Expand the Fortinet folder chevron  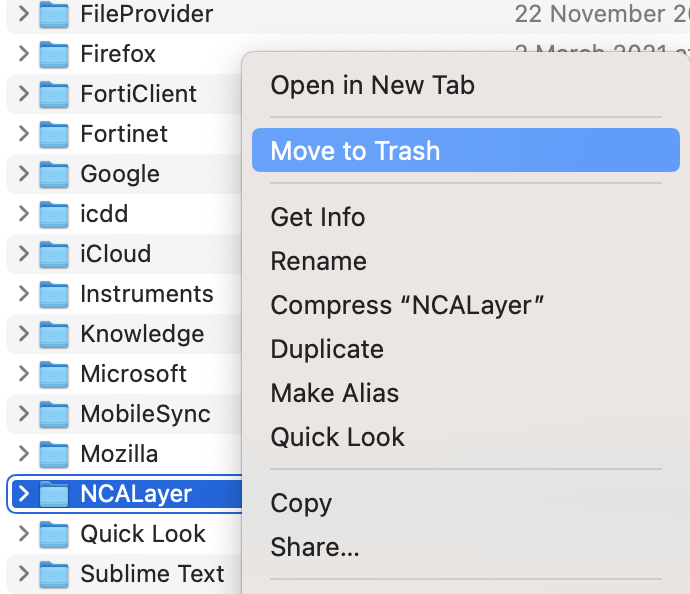23,134
